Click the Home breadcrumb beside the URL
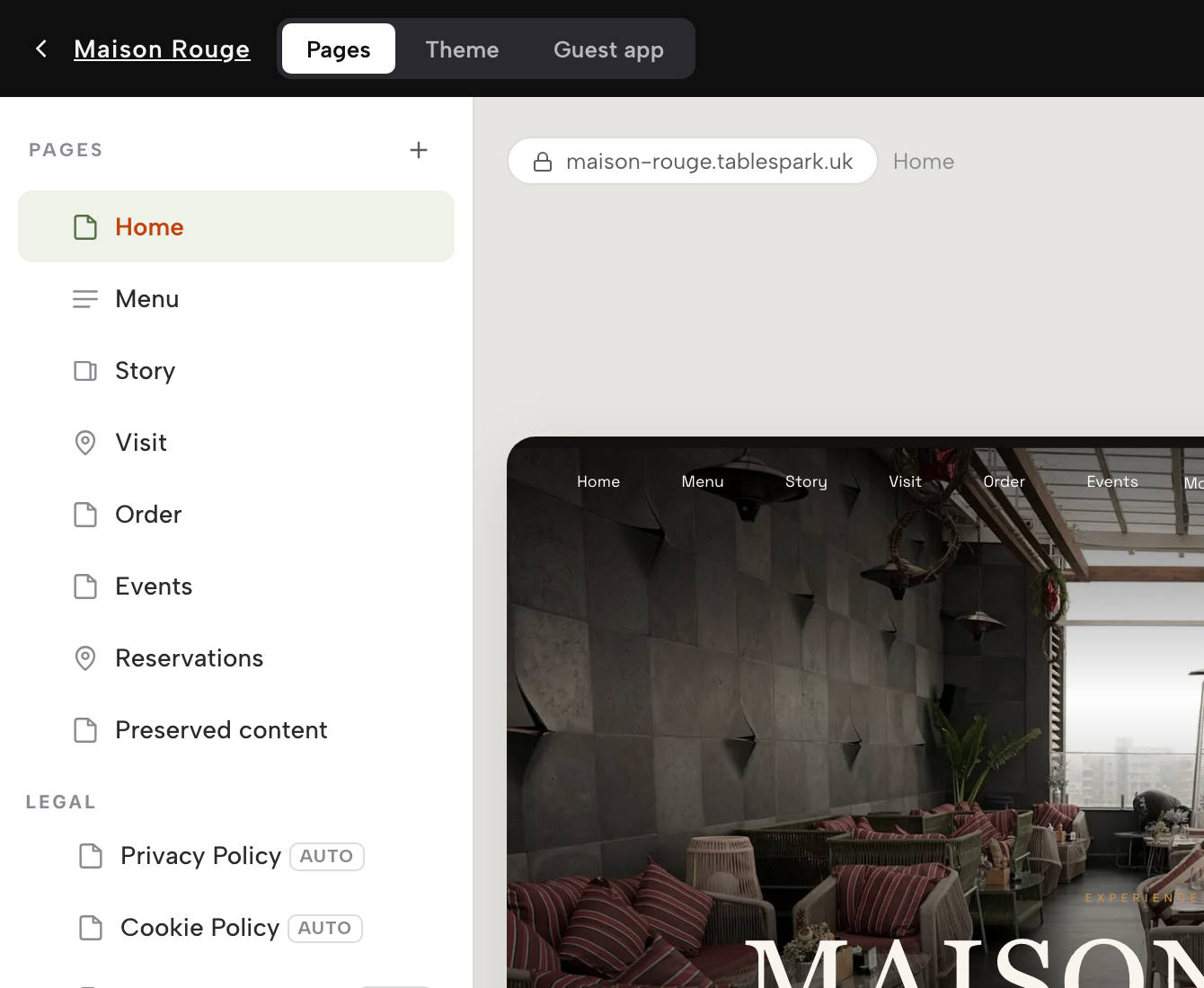The width and height of the screenshot is (1204, 988). point(924,162)
